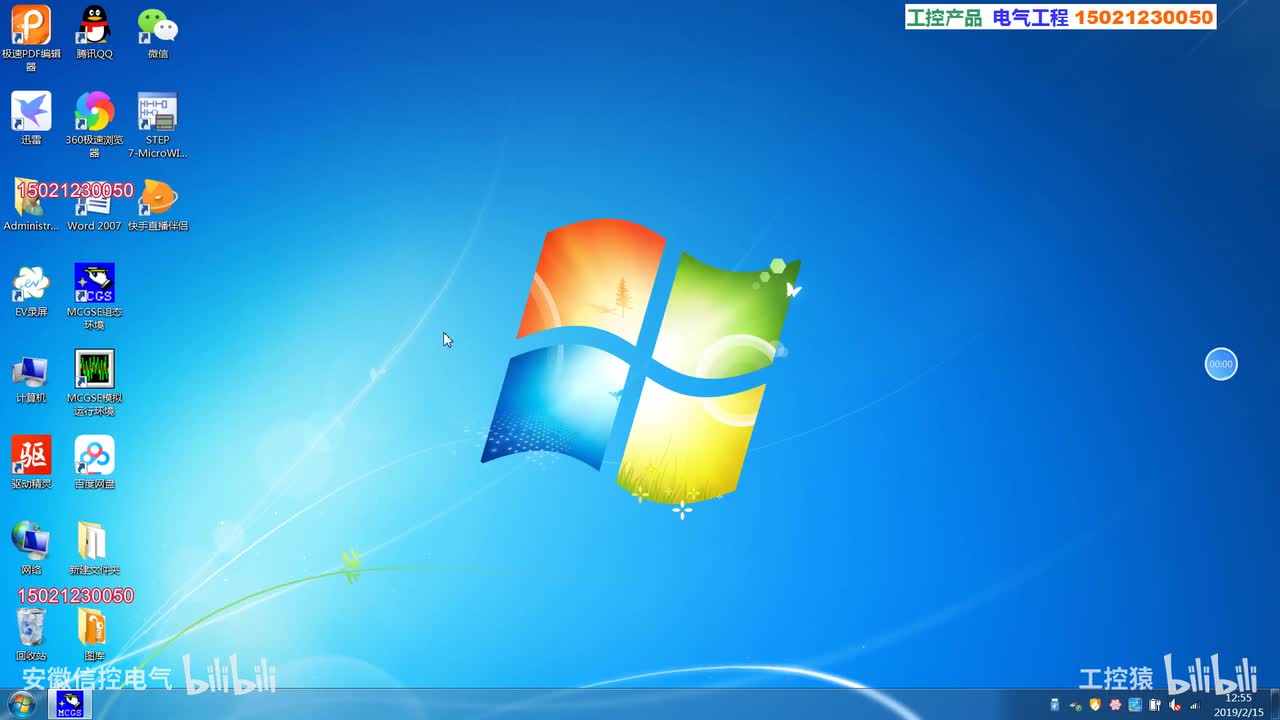Open the Windows Start menu
Screen dimensions: 1280x720
(x=21, y=704)
